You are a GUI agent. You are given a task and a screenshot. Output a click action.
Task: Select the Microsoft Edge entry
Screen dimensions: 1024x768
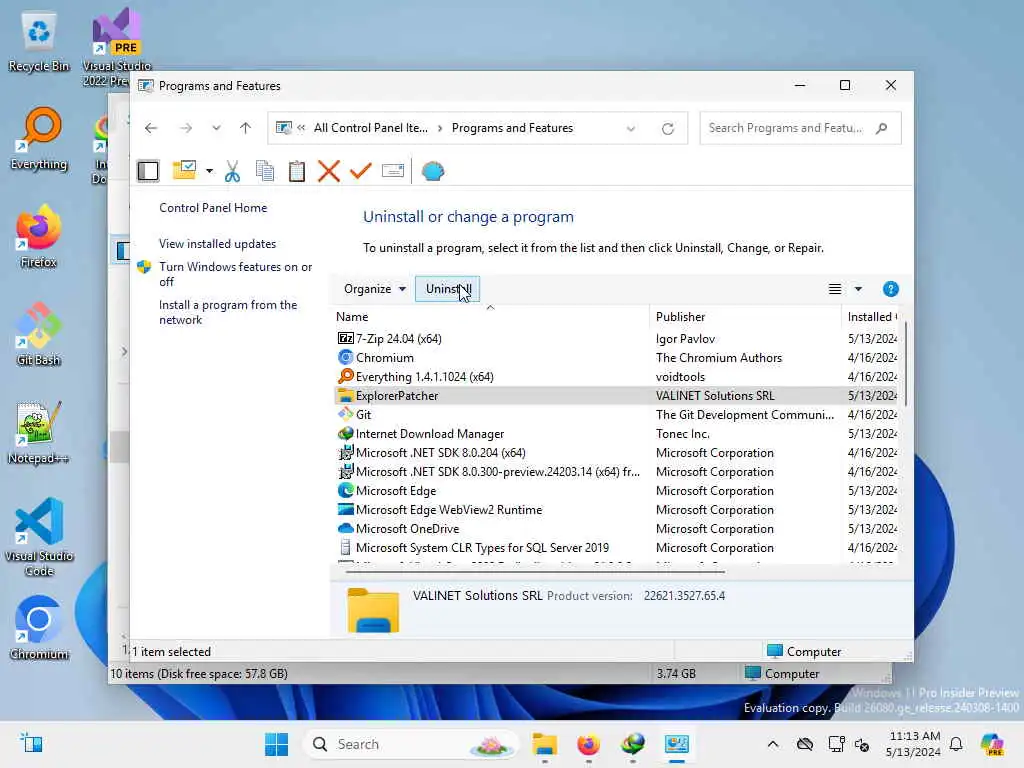[616, 490]
